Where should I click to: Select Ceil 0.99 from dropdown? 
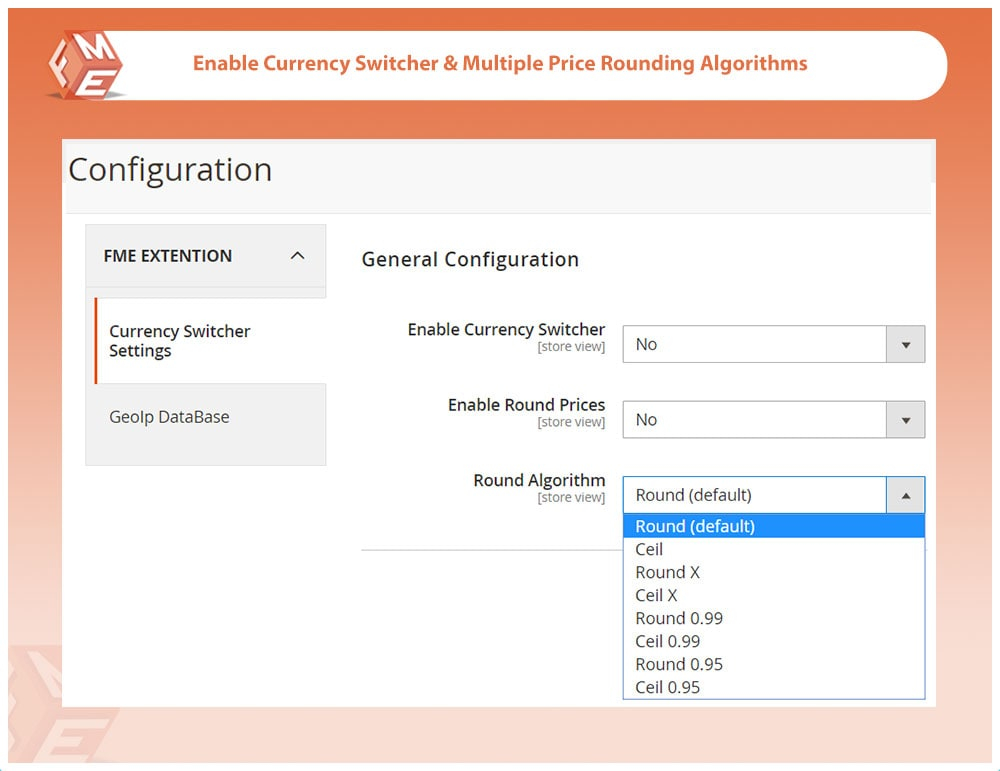pyautogui.click(x=668, y=641)
